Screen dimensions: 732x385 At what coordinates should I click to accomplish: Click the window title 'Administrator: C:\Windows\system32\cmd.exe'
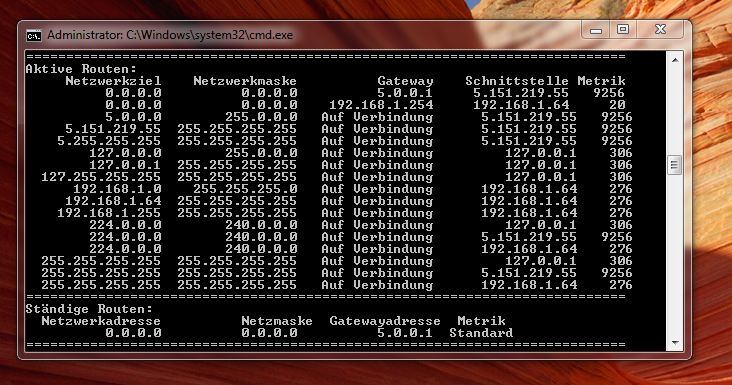point(170,35)
